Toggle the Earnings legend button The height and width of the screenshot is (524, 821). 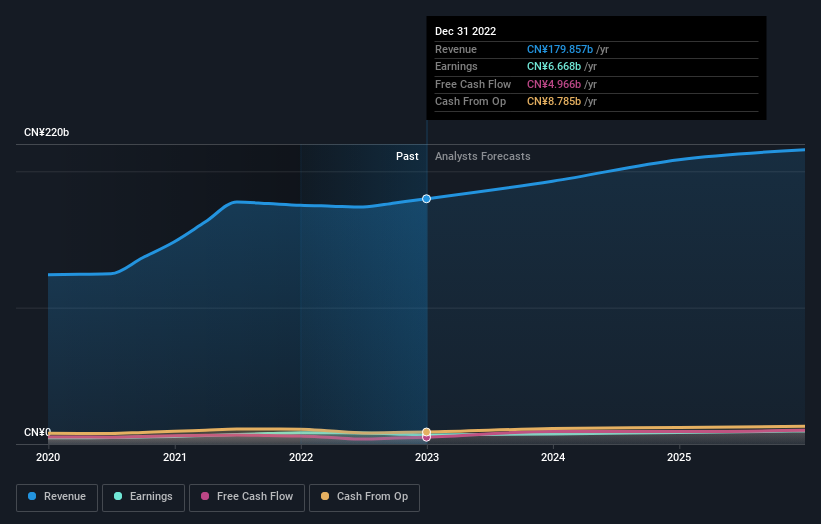[x=143, y=497]
